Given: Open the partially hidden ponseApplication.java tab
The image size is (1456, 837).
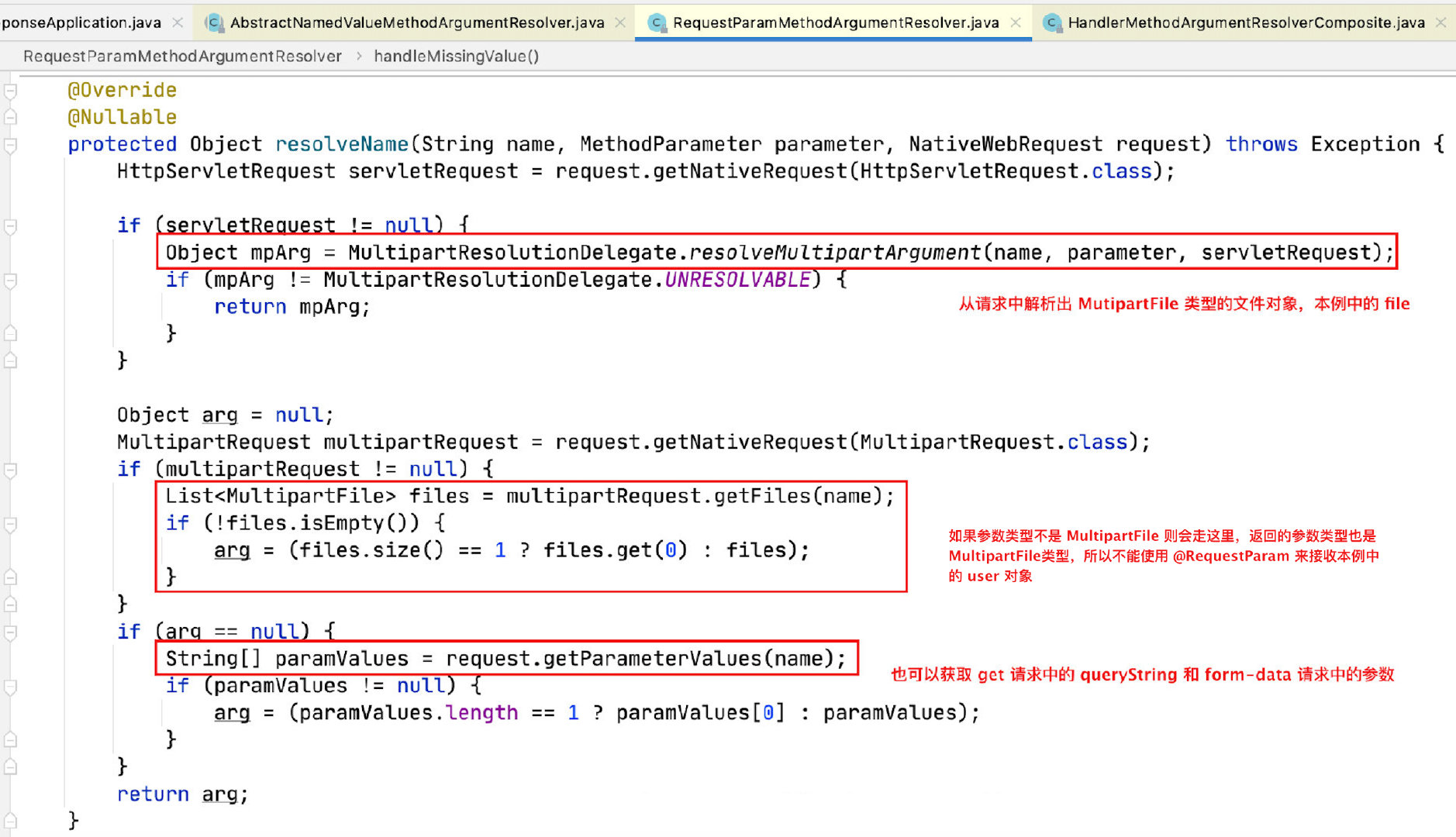Looking at the screenshot, I should 81,22.
